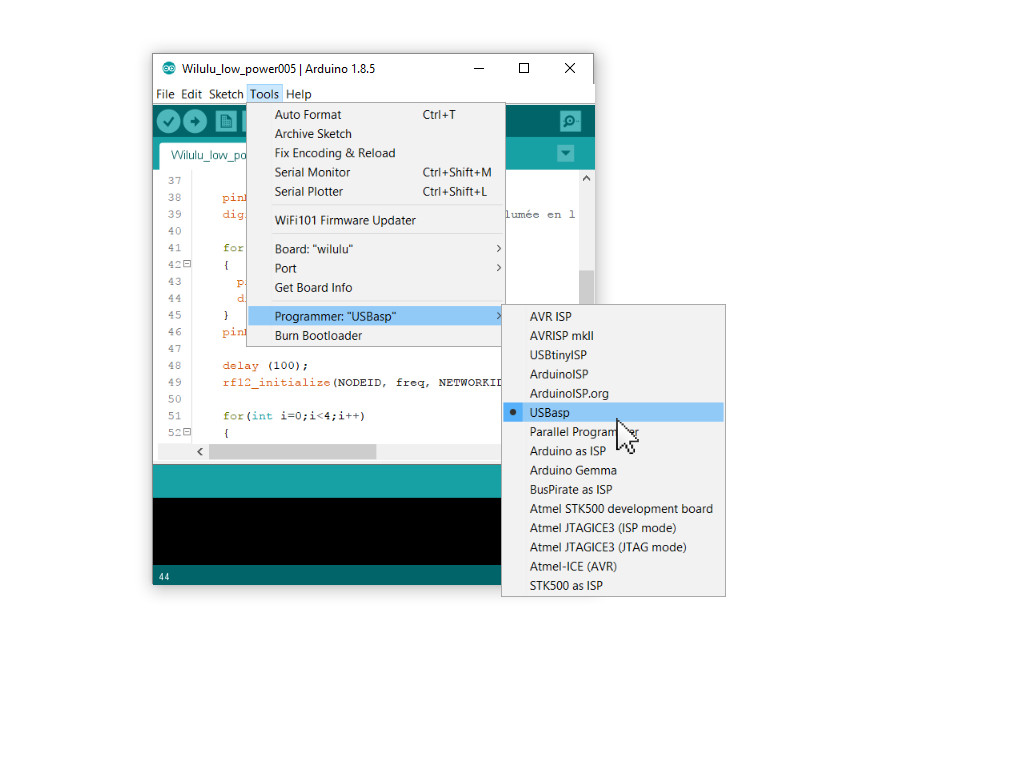1024x768 pixels.
Task: Choose Archive Sketch menu entry
Action: click(376, 134)
